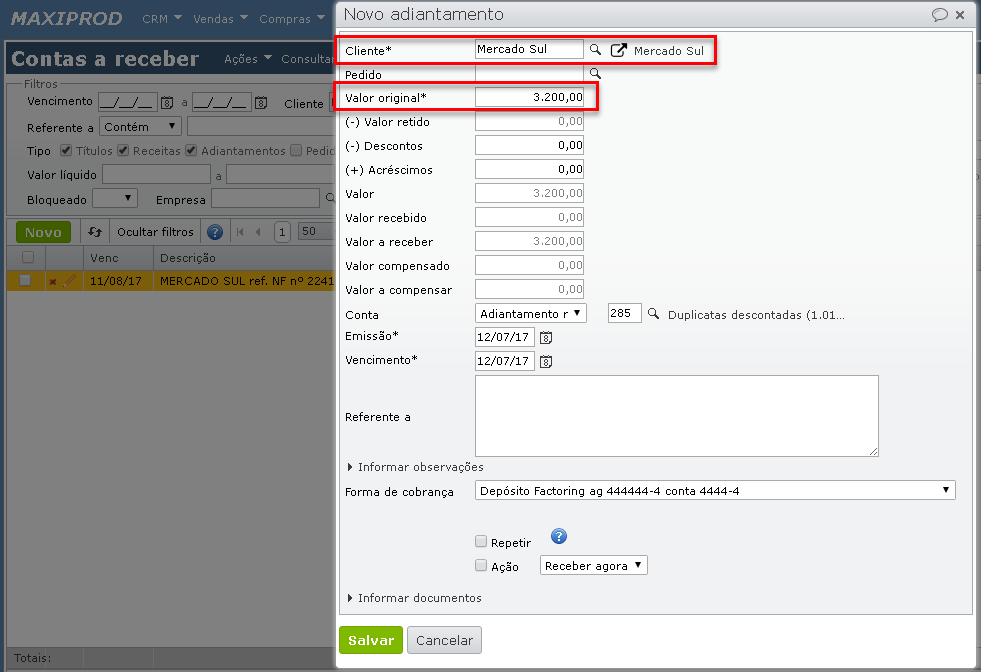981x672 pixels.
Task: Expand Informar documentos section
Action: click(x=414, y=598)
